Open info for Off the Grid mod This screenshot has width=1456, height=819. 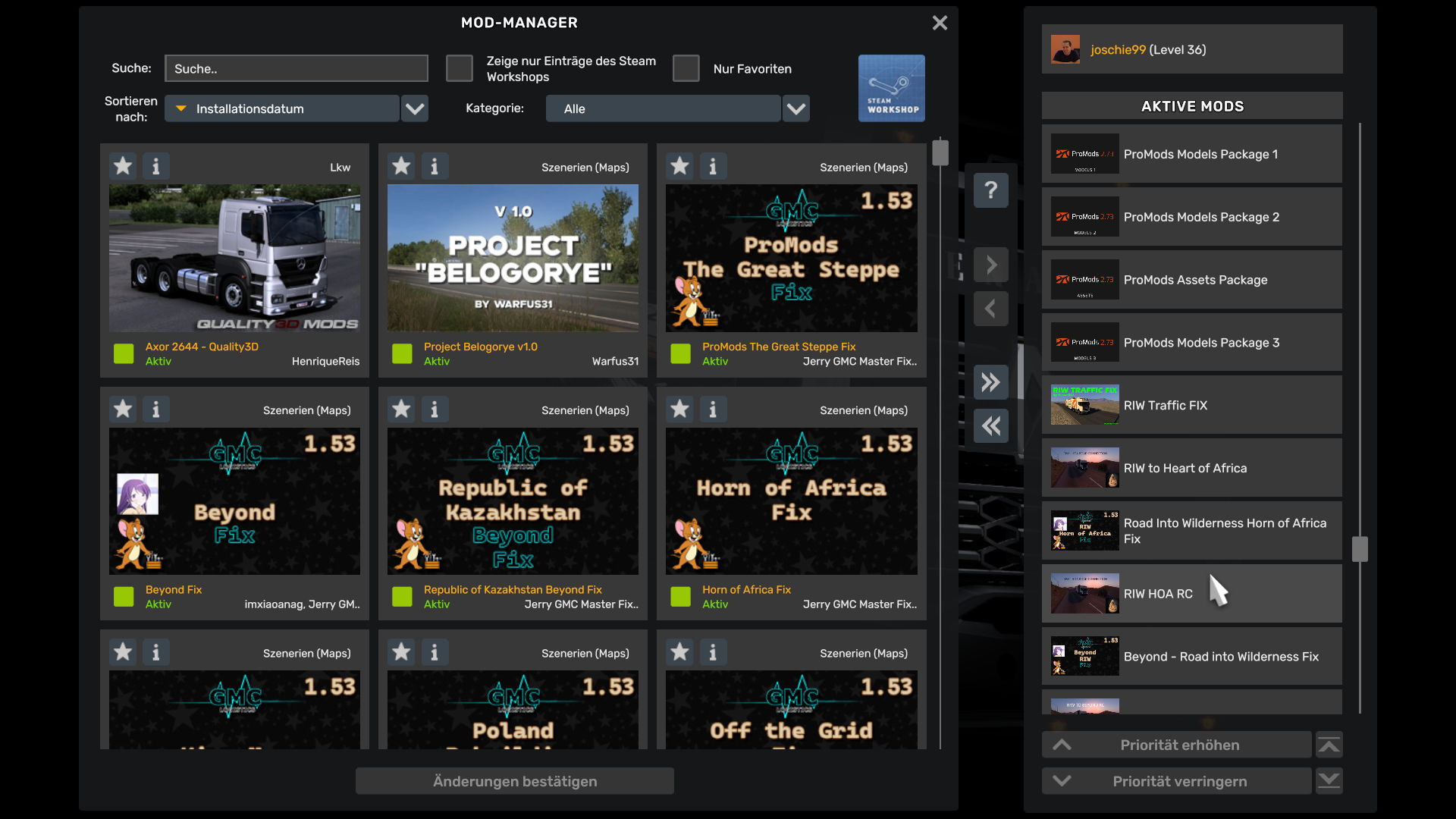coord(713,652)
